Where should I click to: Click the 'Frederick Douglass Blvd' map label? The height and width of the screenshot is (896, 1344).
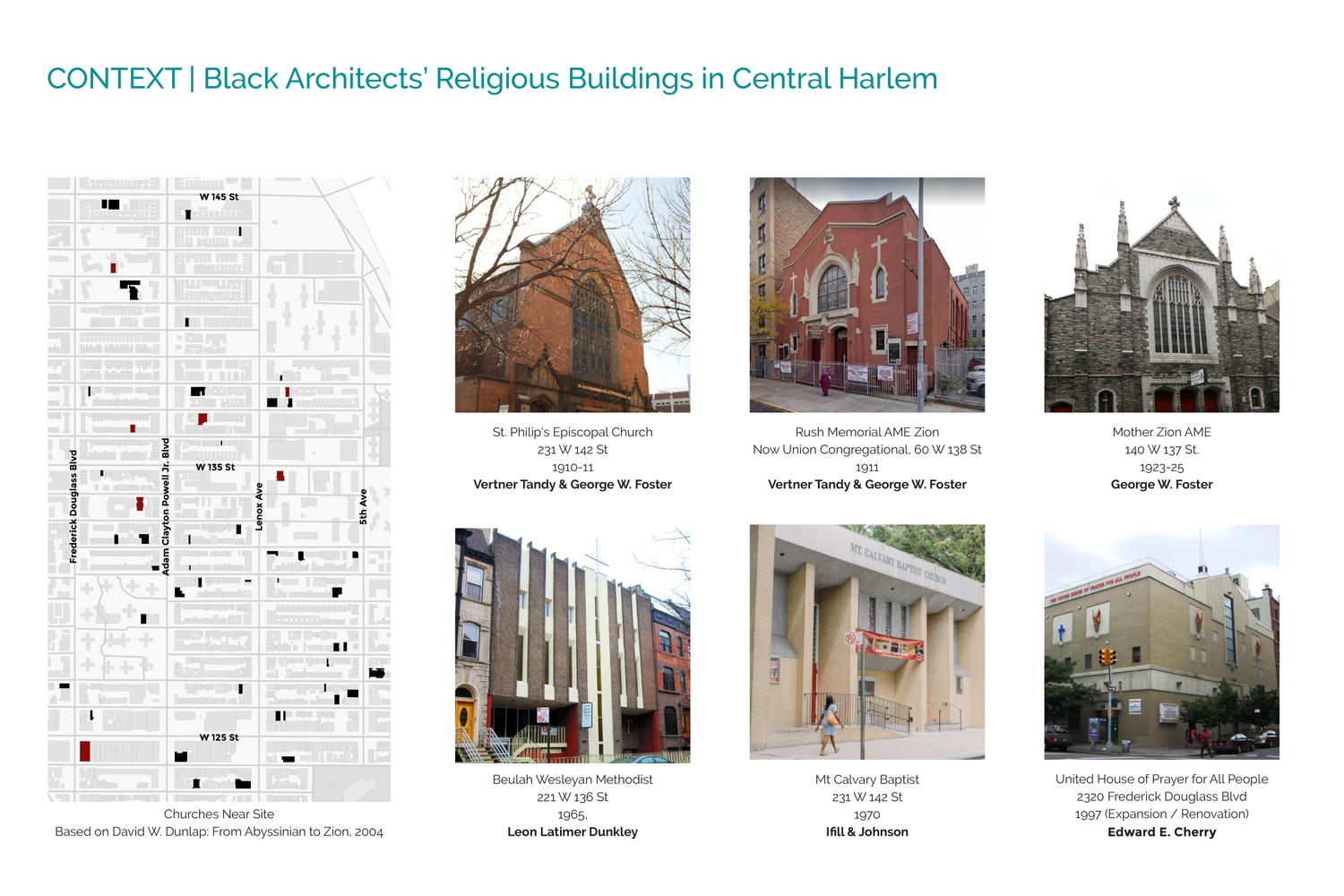[x=73, y=506]
